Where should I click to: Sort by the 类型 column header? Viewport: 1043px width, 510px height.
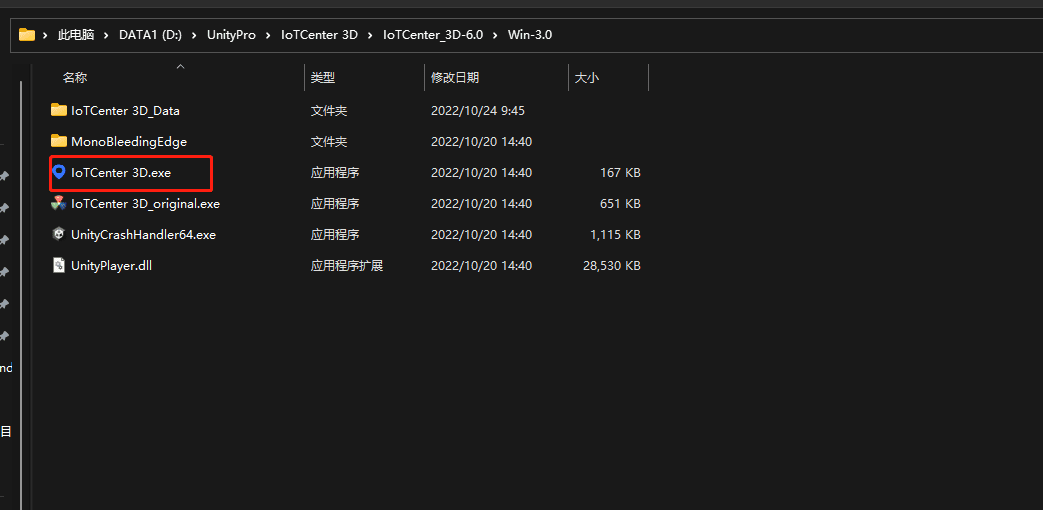[x=323, y=78]
